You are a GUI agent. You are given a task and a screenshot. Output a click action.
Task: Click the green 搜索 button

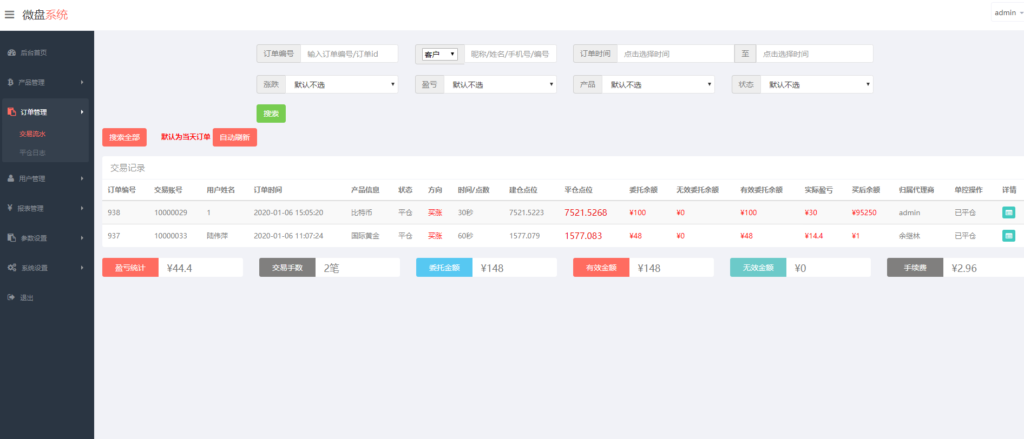(x=271, y=114)
